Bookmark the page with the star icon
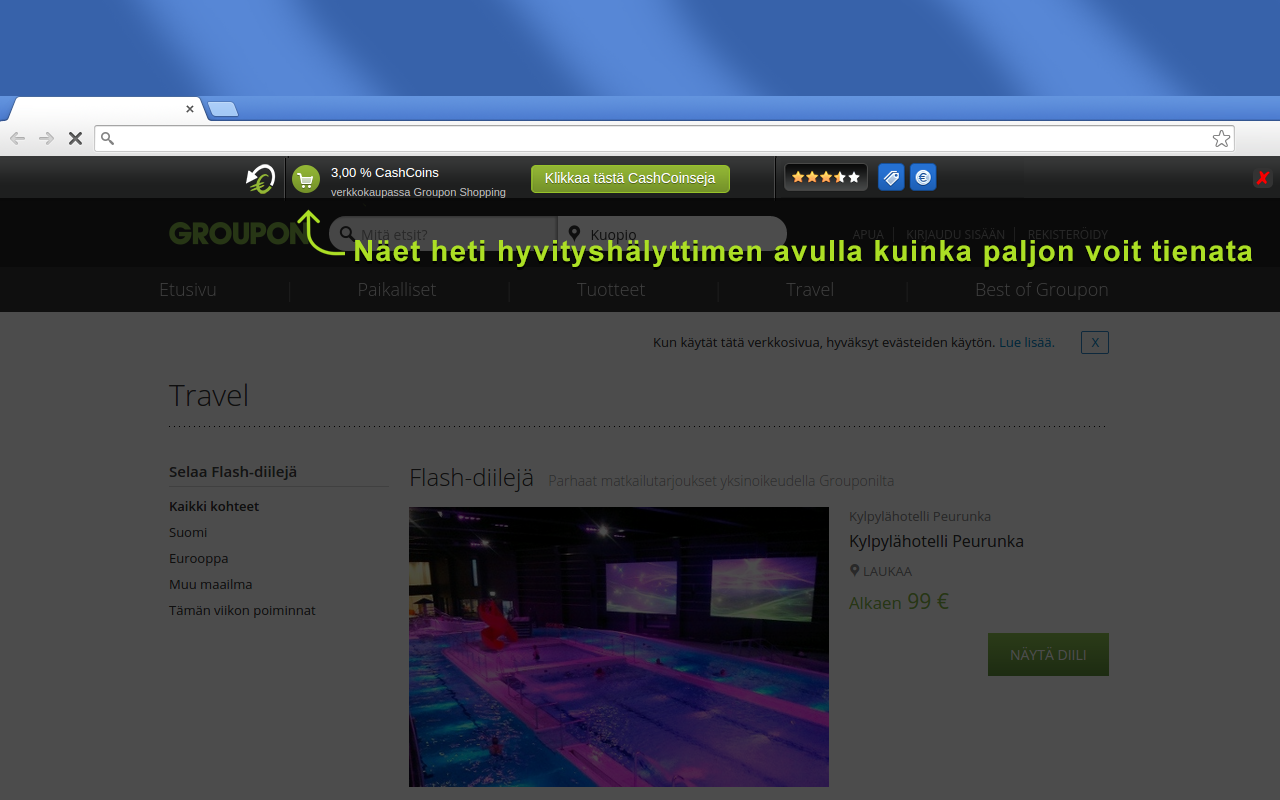The height and width of the screenshot is (800, 1280). click(1221, 139)
